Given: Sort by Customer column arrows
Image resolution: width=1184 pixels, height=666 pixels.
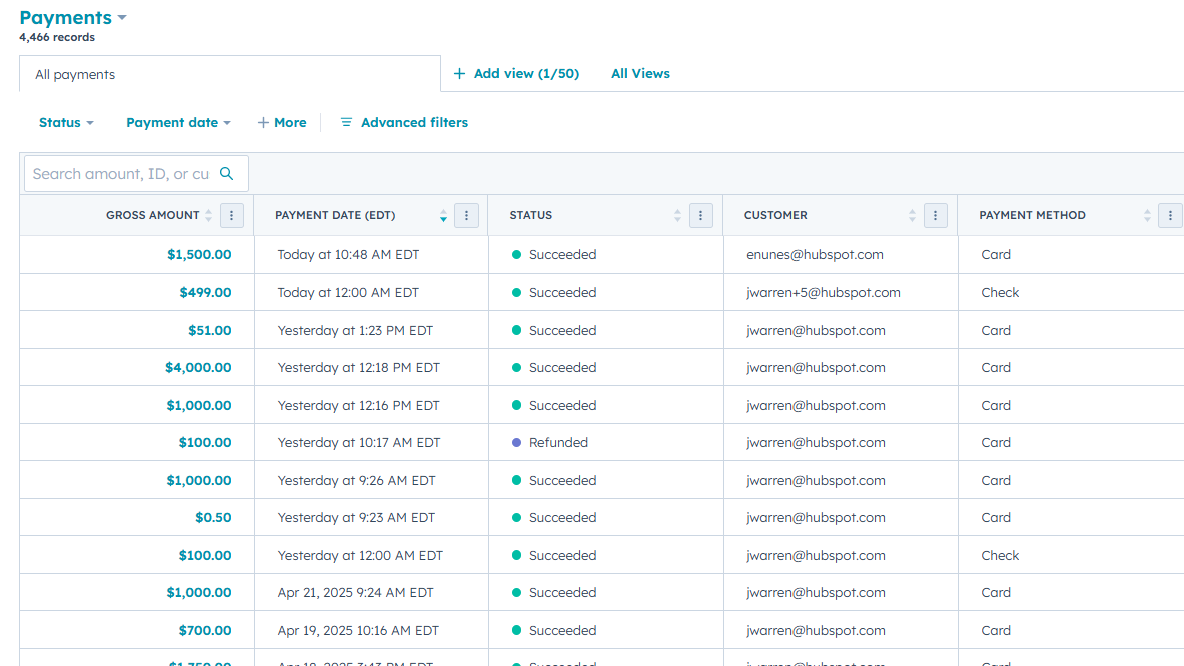Looking at the screenshot, I should pos(912,215).
